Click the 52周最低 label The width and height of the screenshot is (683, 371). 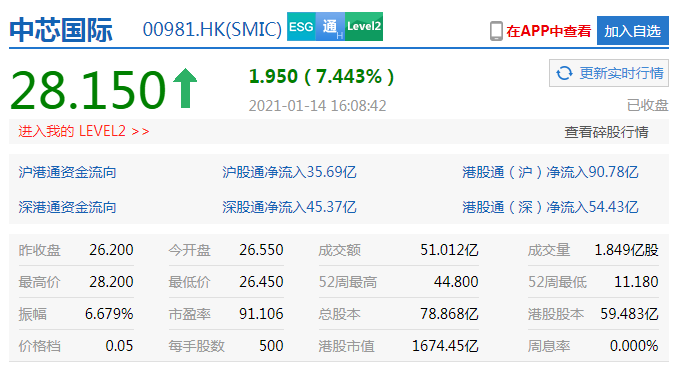(557, 282)
